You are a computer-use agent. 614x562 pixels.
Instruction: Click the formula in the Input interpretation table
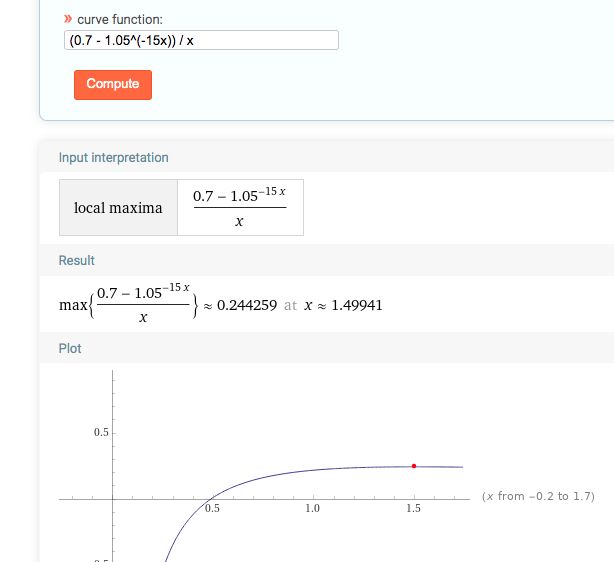(x=240, y=207)
